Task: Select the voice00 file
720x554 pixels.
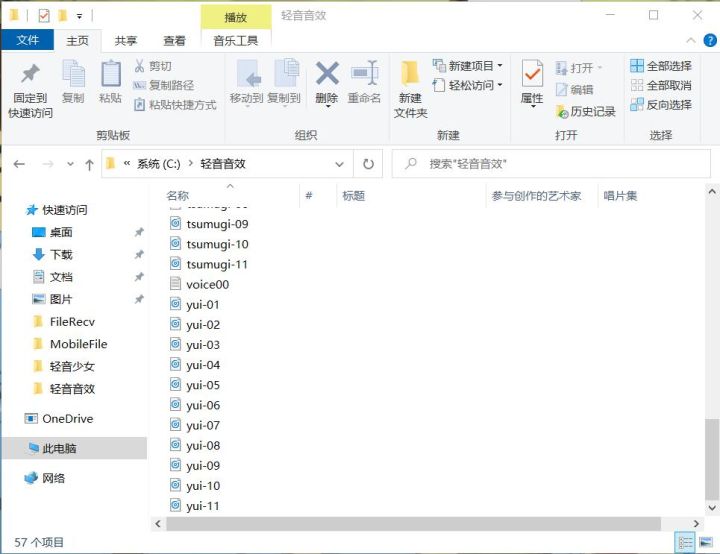Action: (x=208, y=284)
